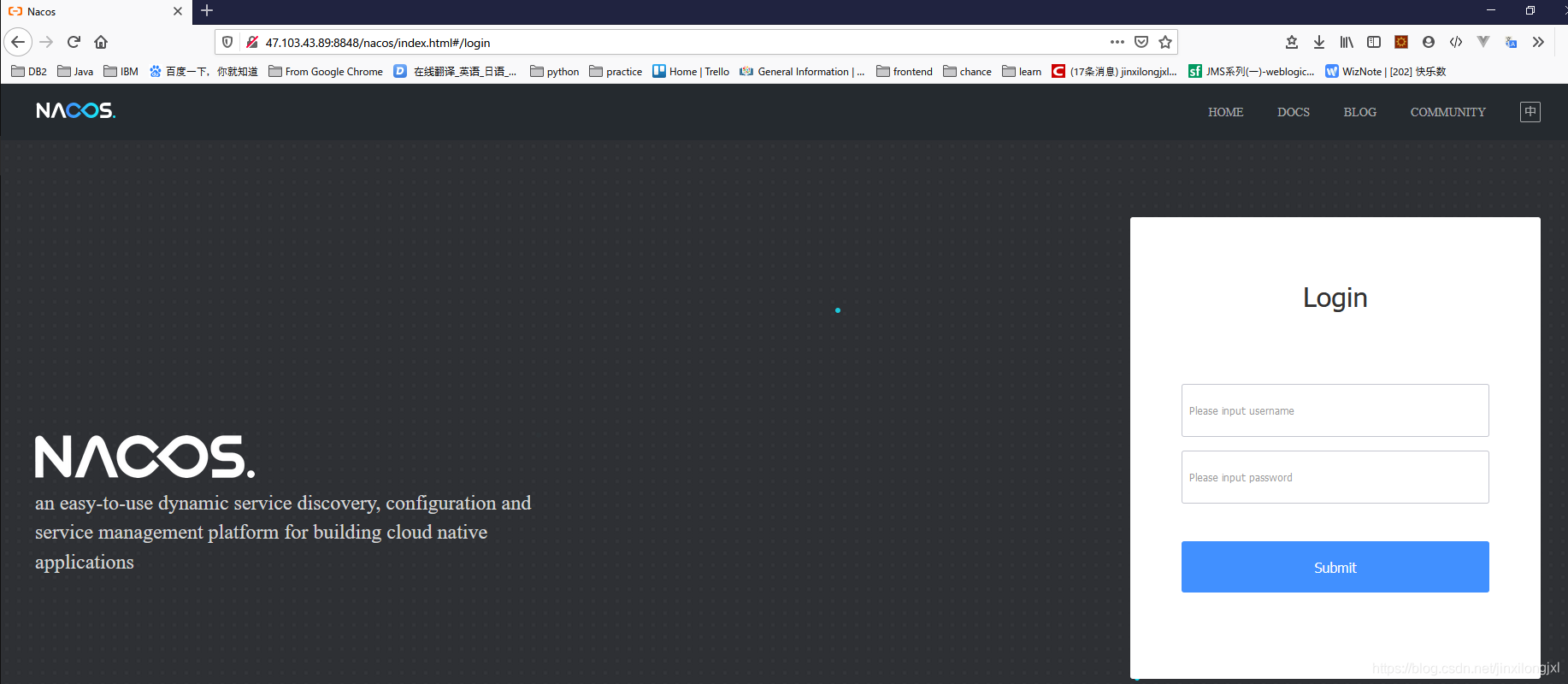The height and width of the screenshot is (684, 1568).
Task: Open the online translation bookmark
Action: point(455,72)
